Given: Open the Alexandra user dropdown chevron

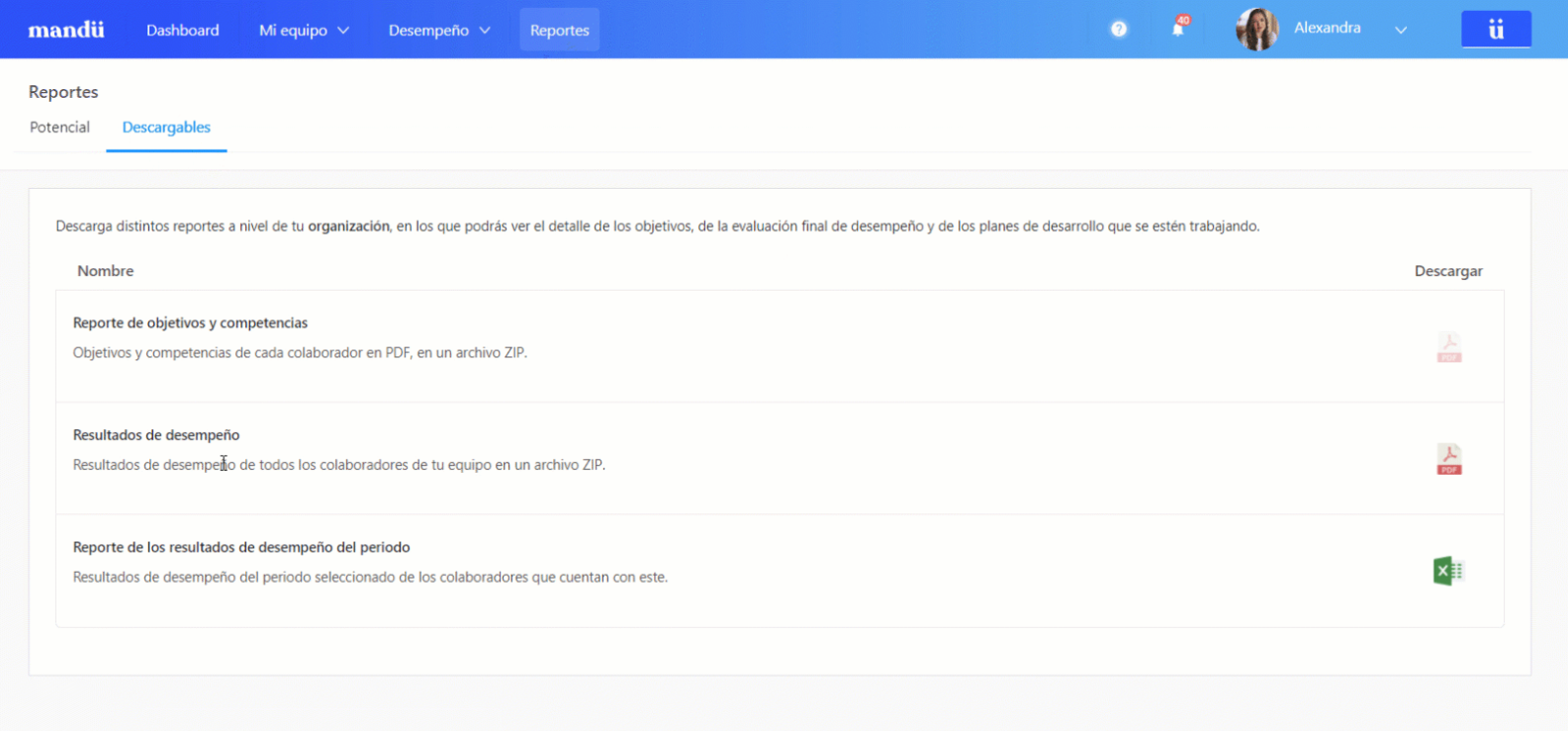Looking at the screenshot, I should [x=1401, y=30].
